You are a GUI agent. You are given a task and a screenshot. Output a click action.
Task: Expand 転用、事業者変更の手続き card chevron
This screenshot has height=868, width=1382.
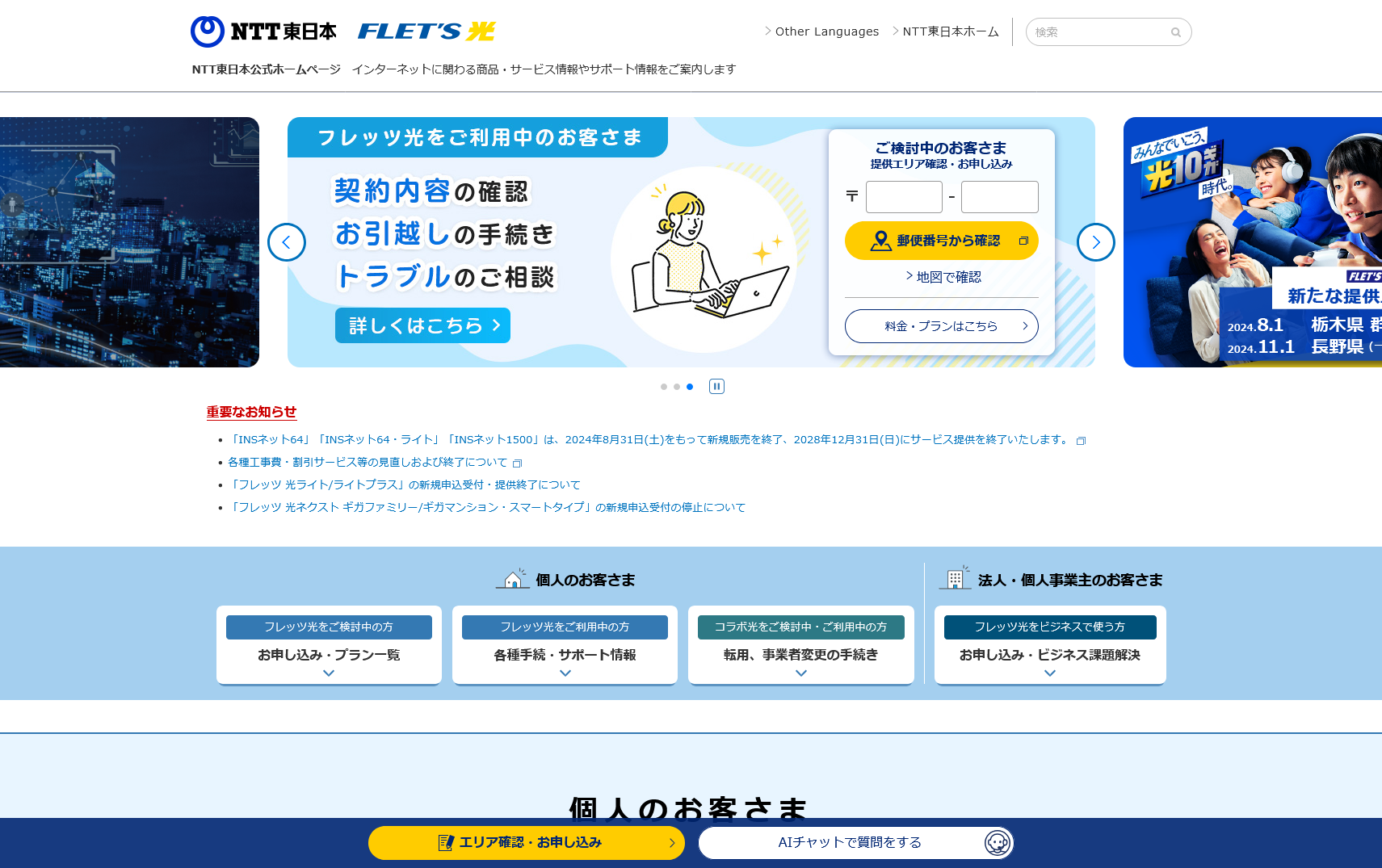(800, 672)
